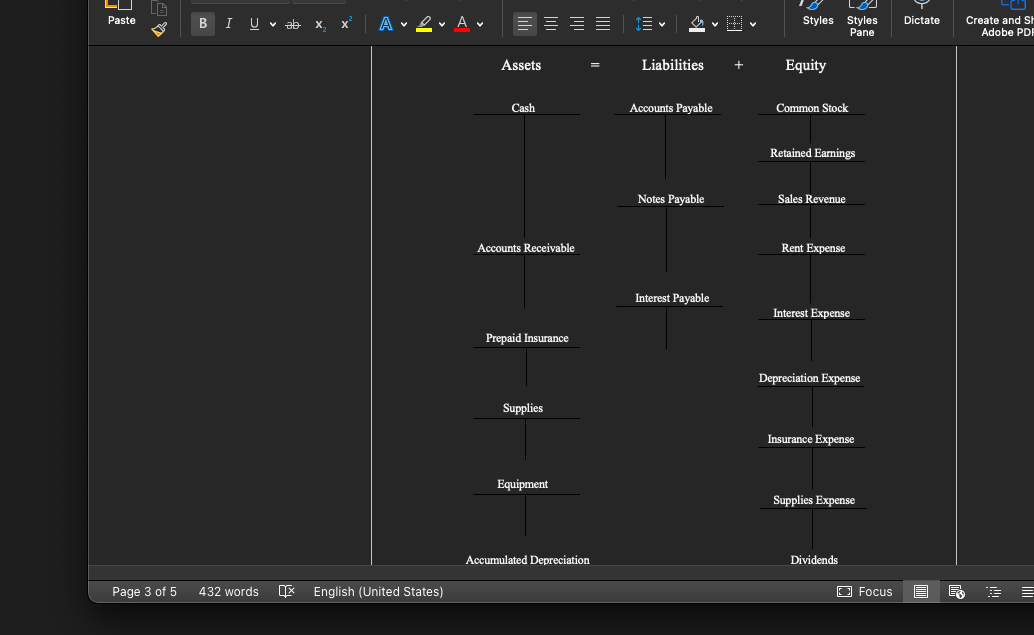Click the Prepaid Insurance label
The image size is (1034, 635).
527,338
